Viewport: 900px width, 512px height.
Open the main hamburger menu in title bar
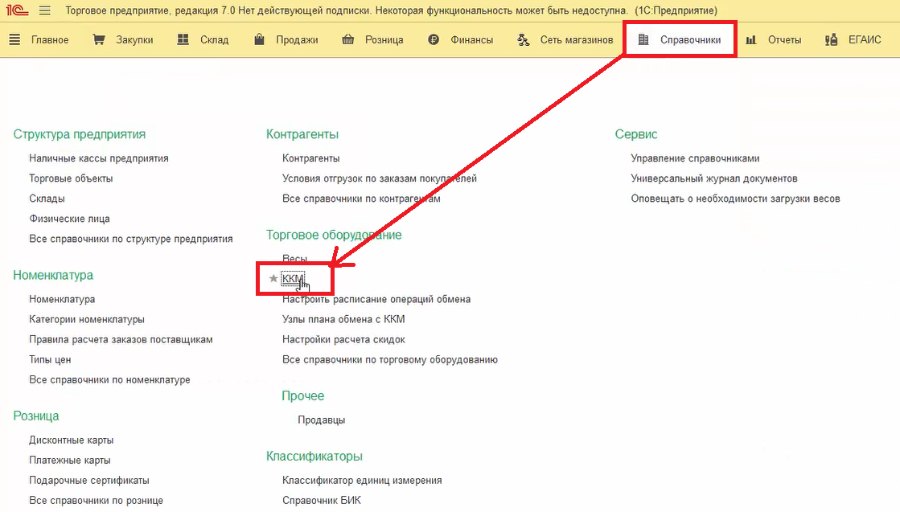pyautogui.click(x=45, y=10)
